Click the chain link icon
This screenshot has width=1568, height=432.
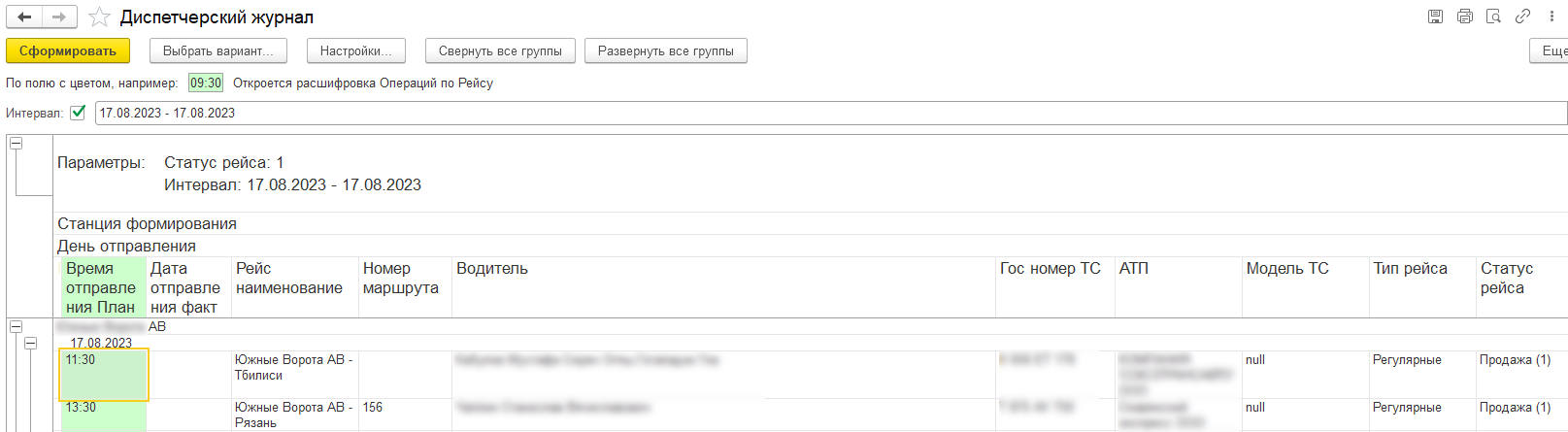1522,17
